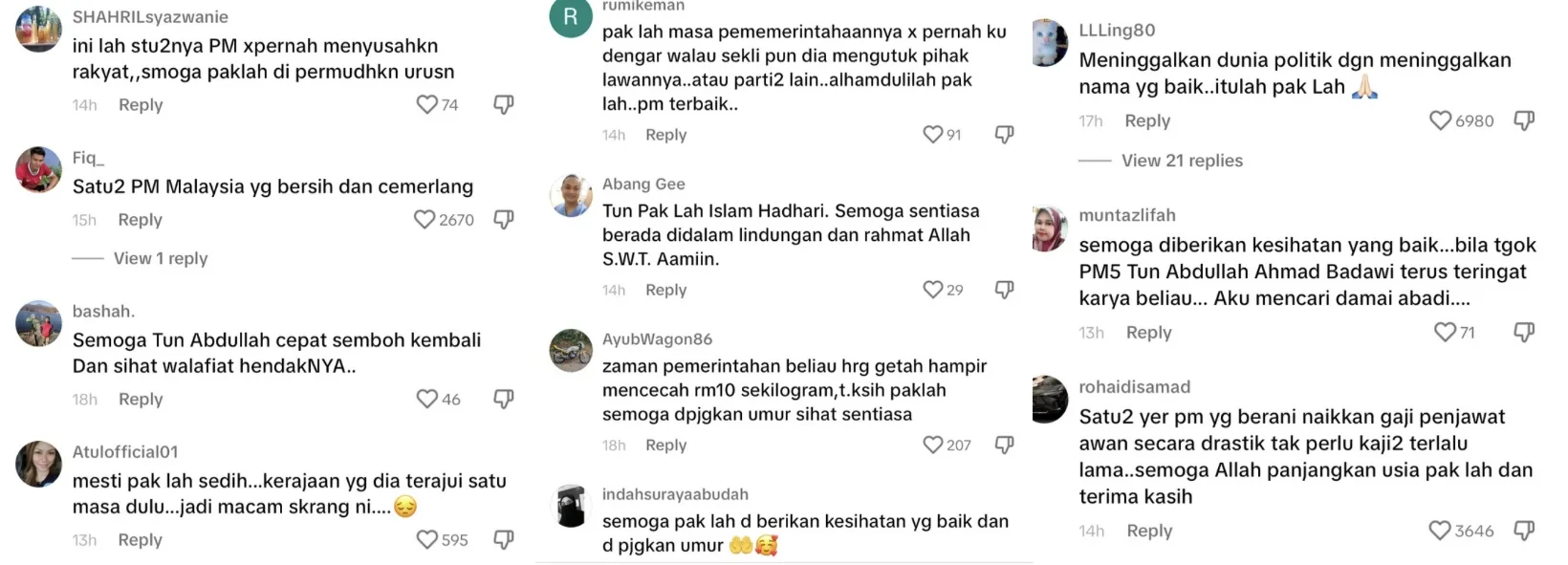The width and height of the screenshot is (1568, 565).
Task: Reply to Abang Gee's comment
Action: click(665, 290)
